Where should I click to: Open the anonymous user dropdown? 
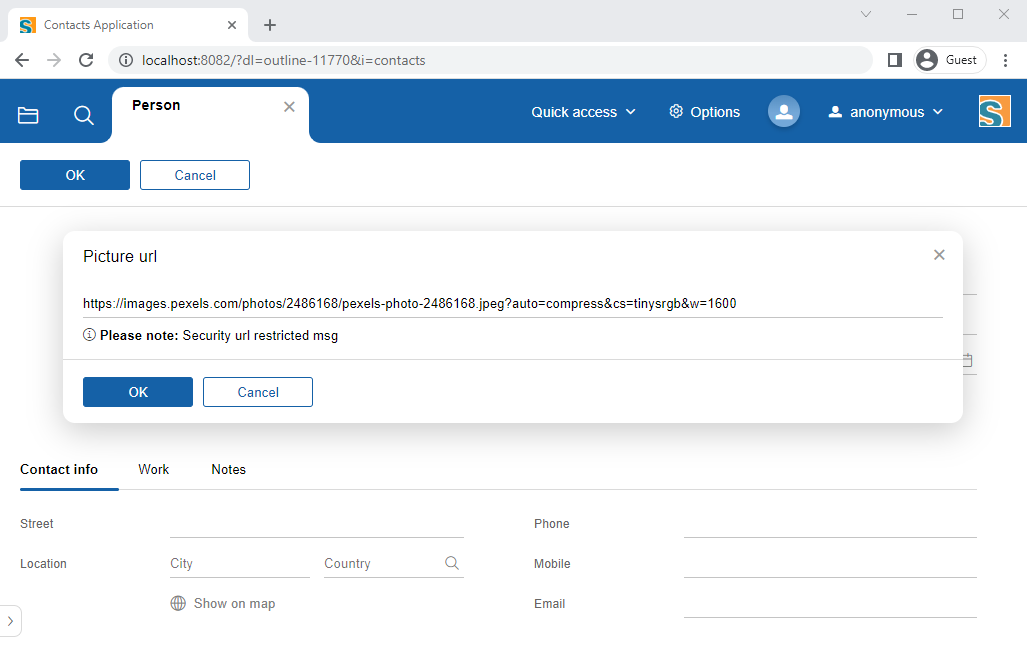coord(885,112)
